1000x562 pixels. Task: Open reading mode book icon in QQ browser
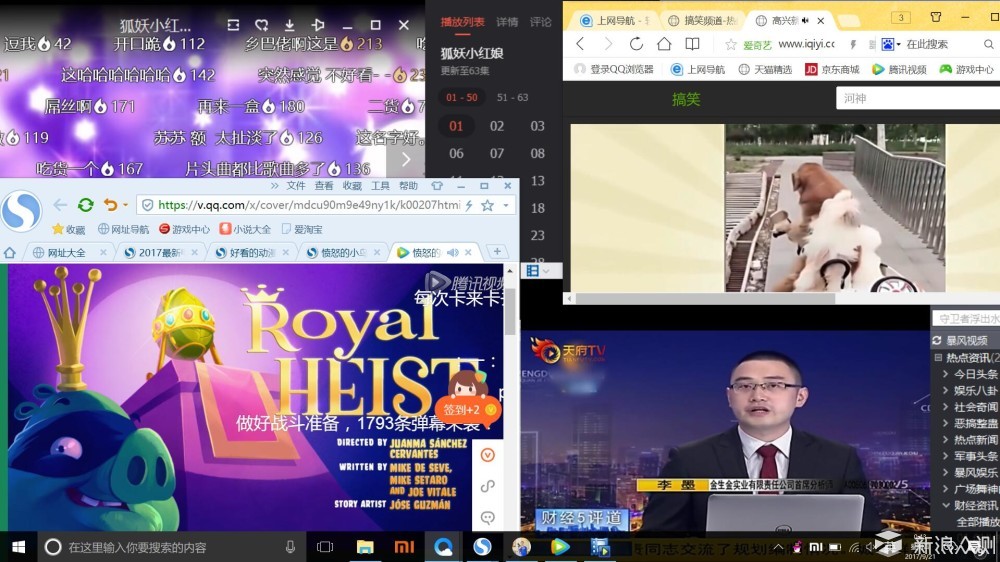(692, 43)
